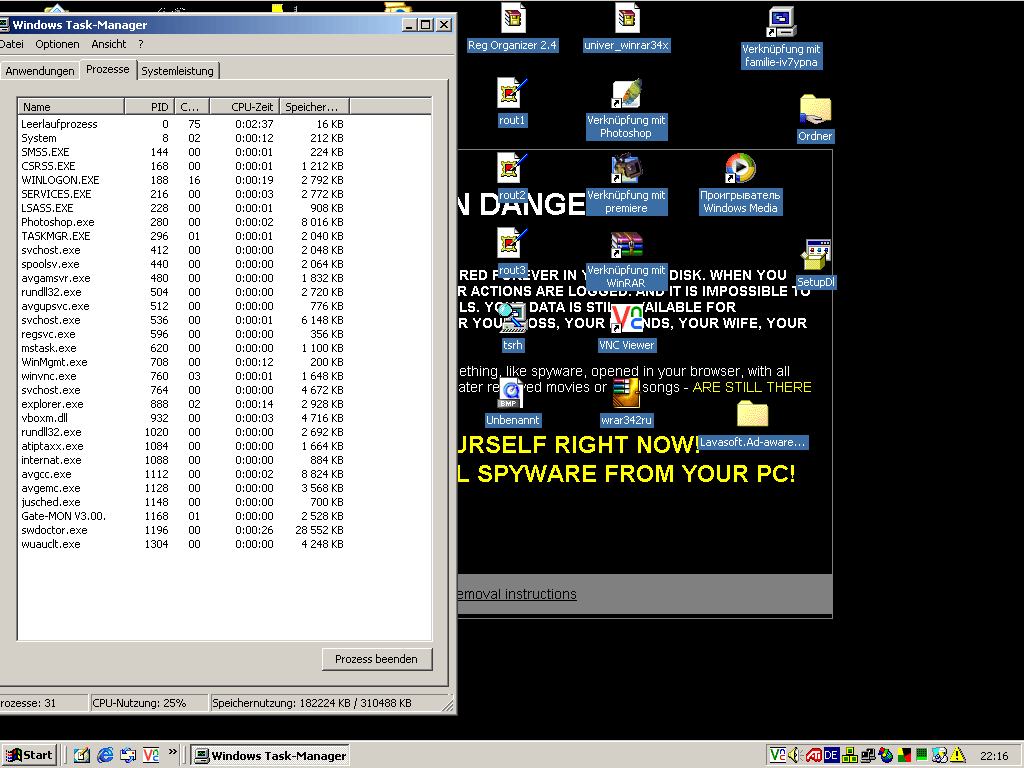
Task: Launch Outlook Express from Quick Launch
Action: [x=128, y=755]
